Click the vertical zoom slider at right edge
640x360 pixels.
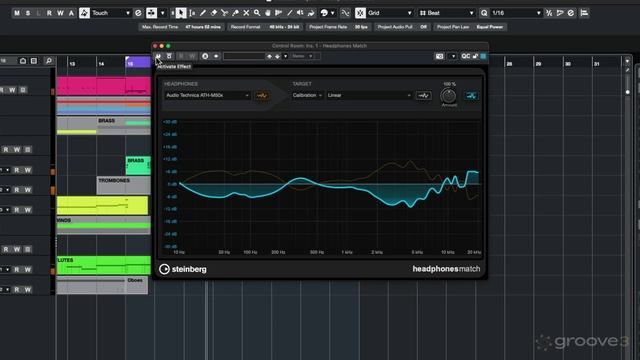point(628,92)
